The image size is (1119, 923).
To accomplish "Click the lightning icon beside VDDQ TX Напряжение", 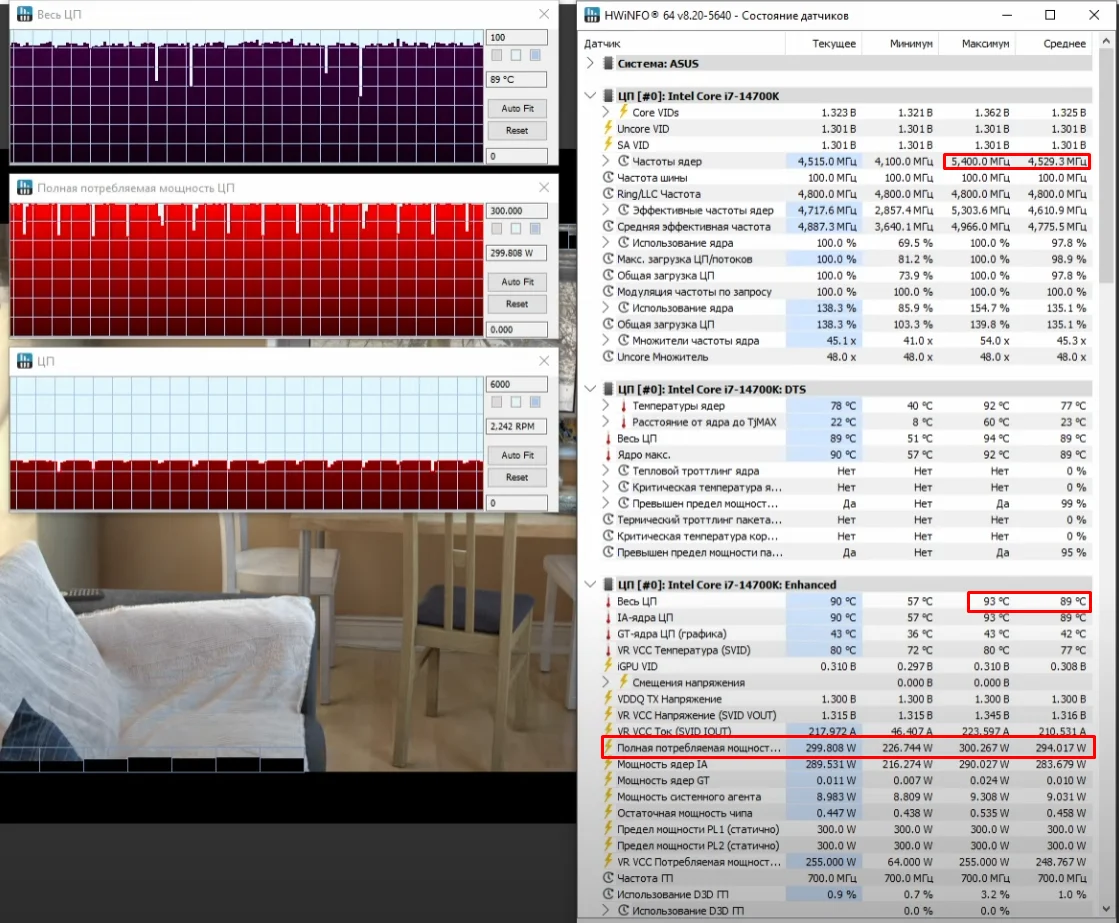I will point(608,699).
